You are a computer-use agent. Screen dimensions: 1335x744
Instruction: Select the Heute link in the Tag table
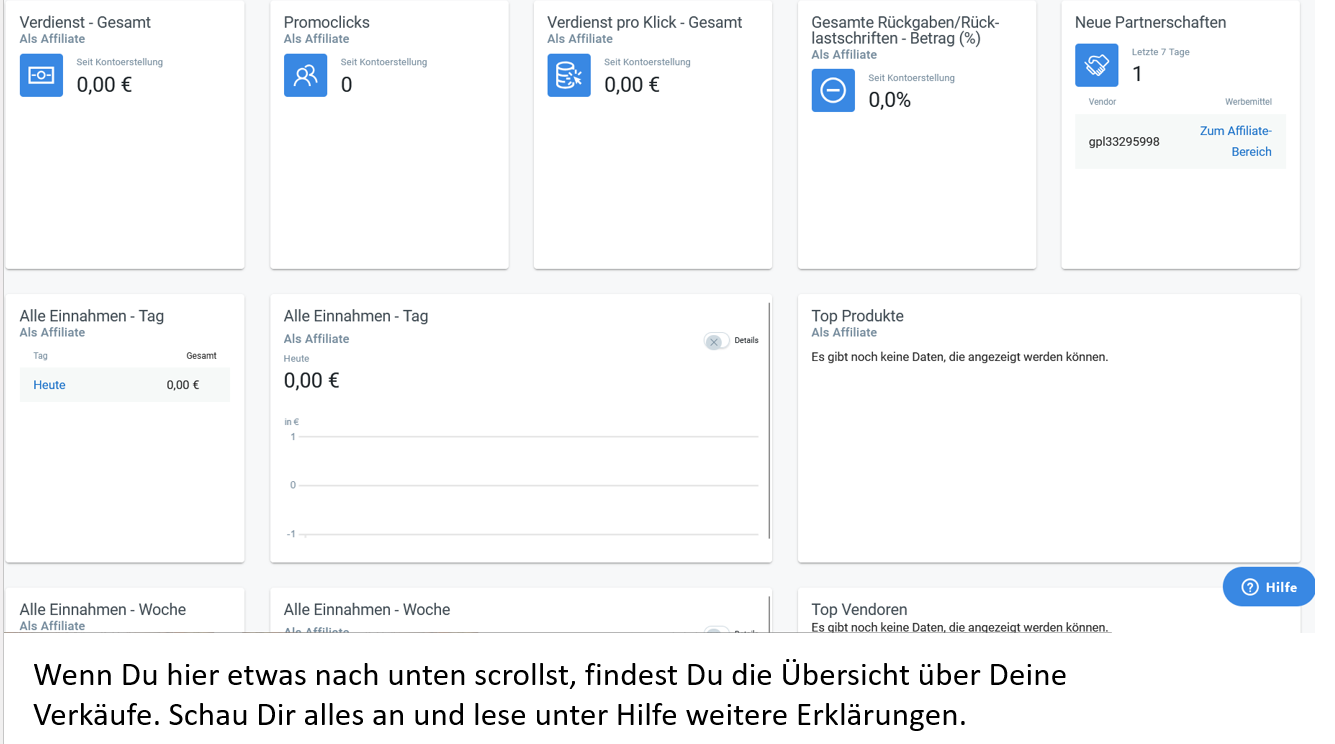49,385
